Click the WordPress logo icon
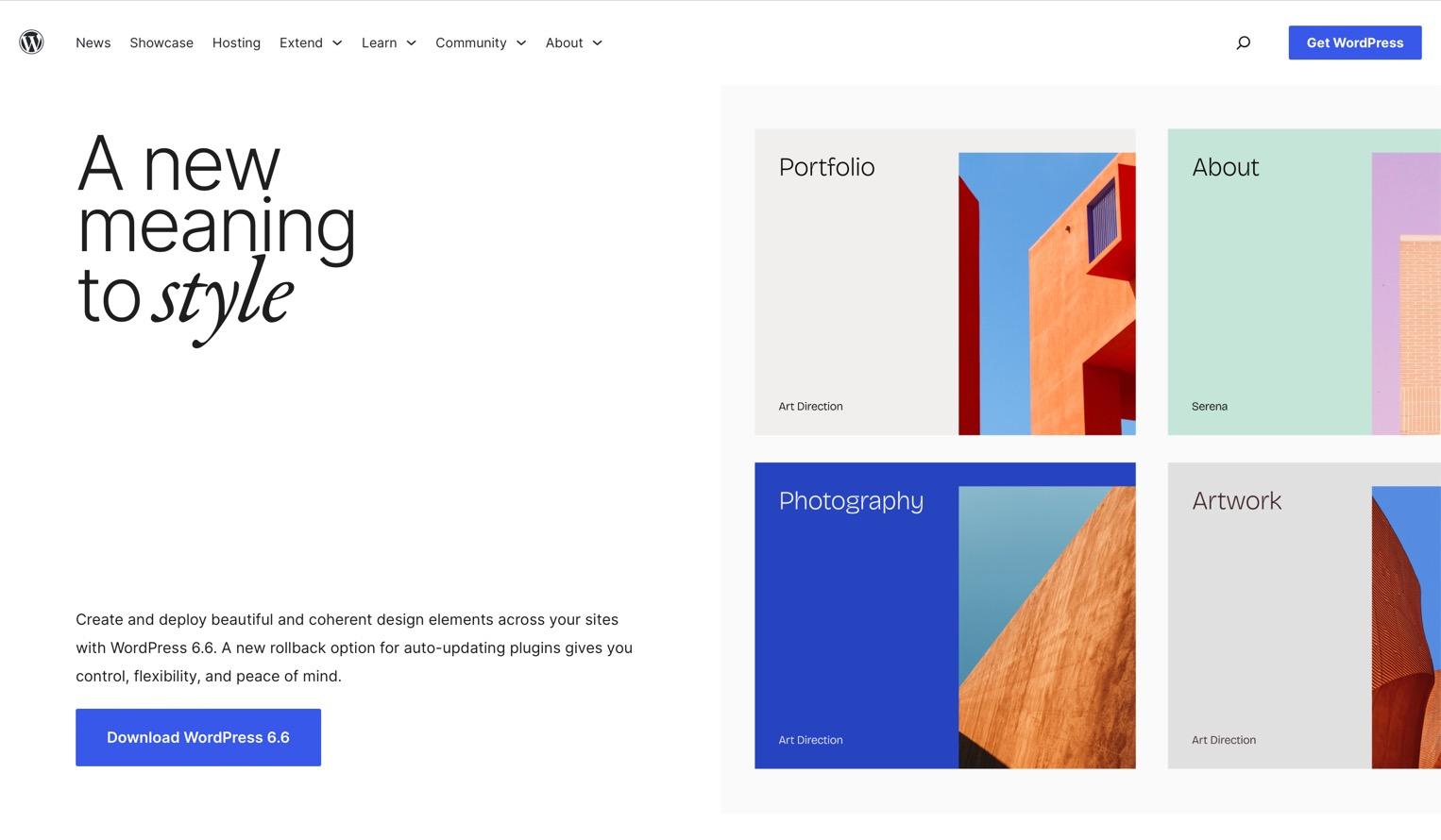Viewport: 1441px width, 840px height. pos(31,42)
